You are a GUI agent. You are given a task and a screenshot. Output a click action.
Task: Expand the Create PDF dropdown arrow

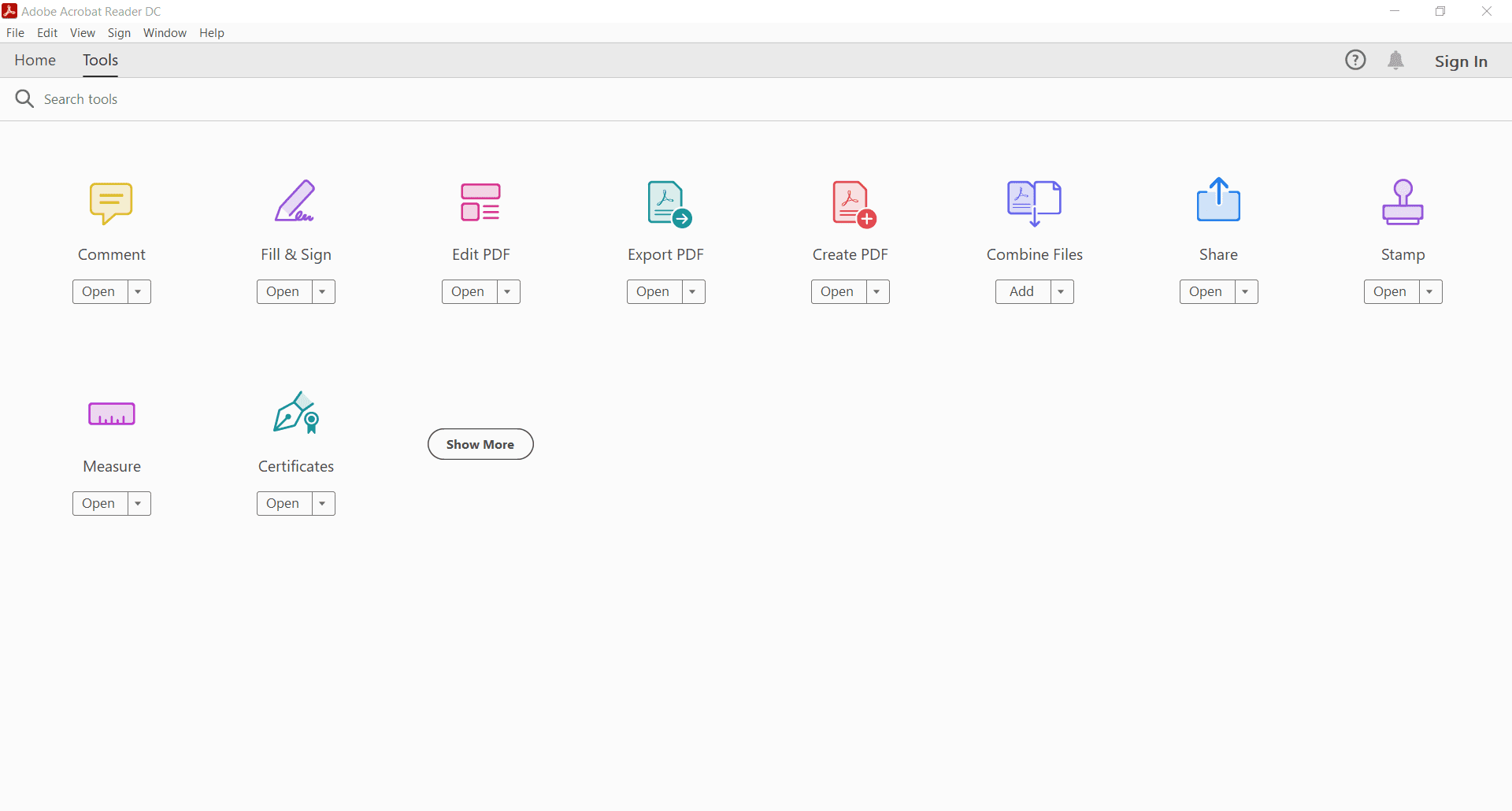point(877,292)
